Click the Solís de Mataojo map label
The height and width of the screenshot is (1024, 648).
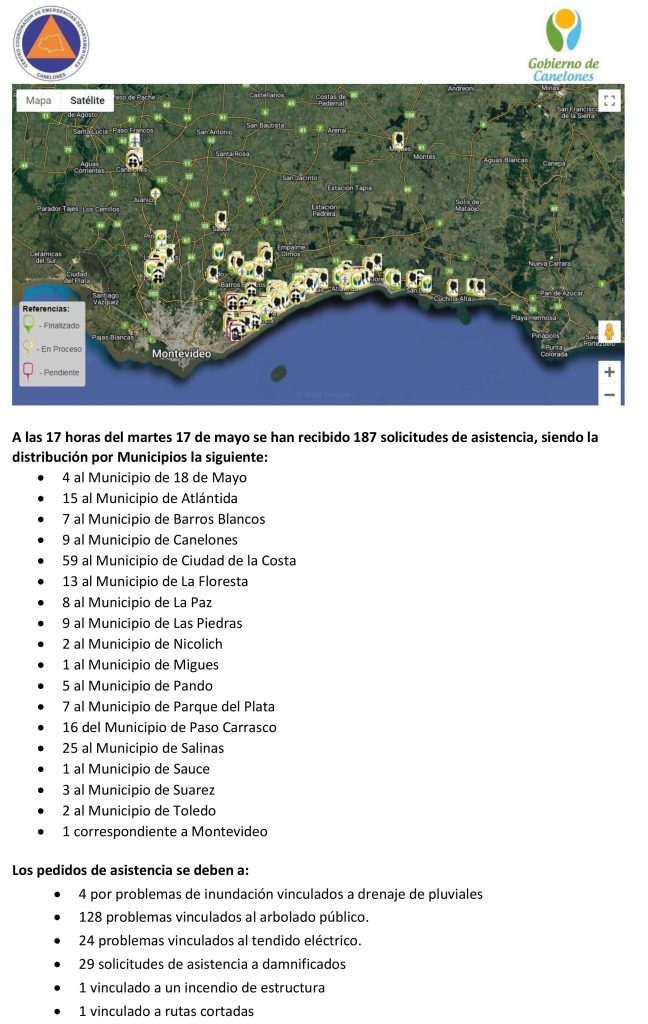click(x=467, y=205)
